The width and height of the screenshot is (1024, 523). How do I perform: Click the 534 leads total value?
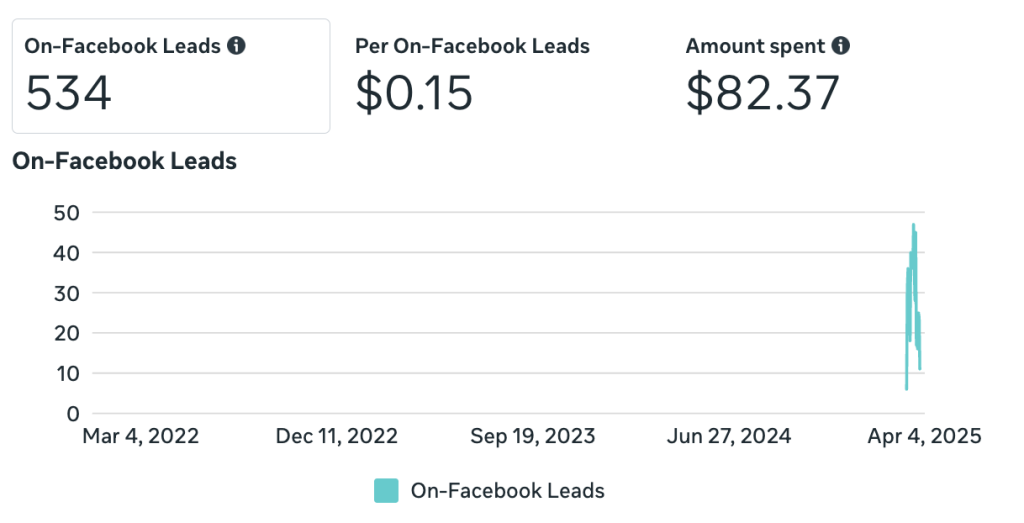click(x=68, y=94)
